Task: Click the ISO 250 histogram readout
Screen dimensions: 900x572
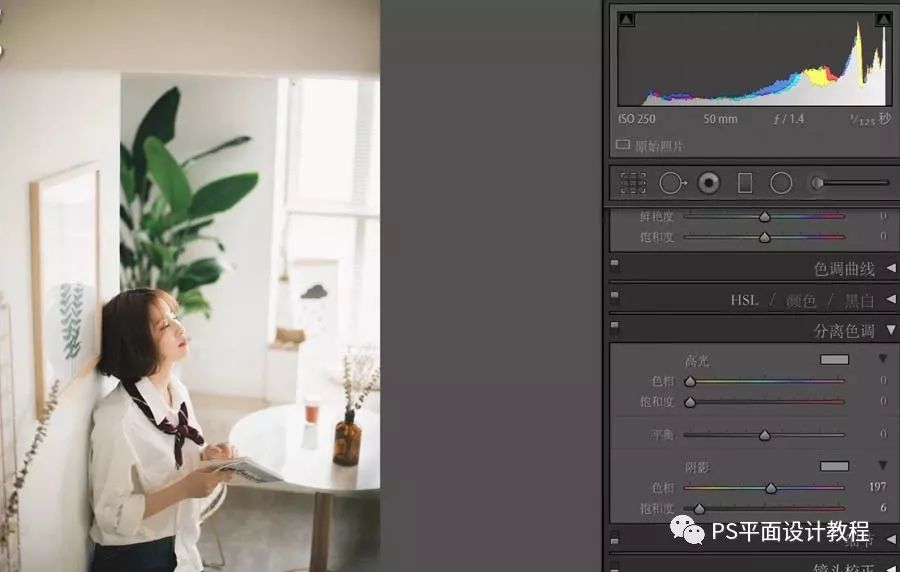Action: coord(637,119)
